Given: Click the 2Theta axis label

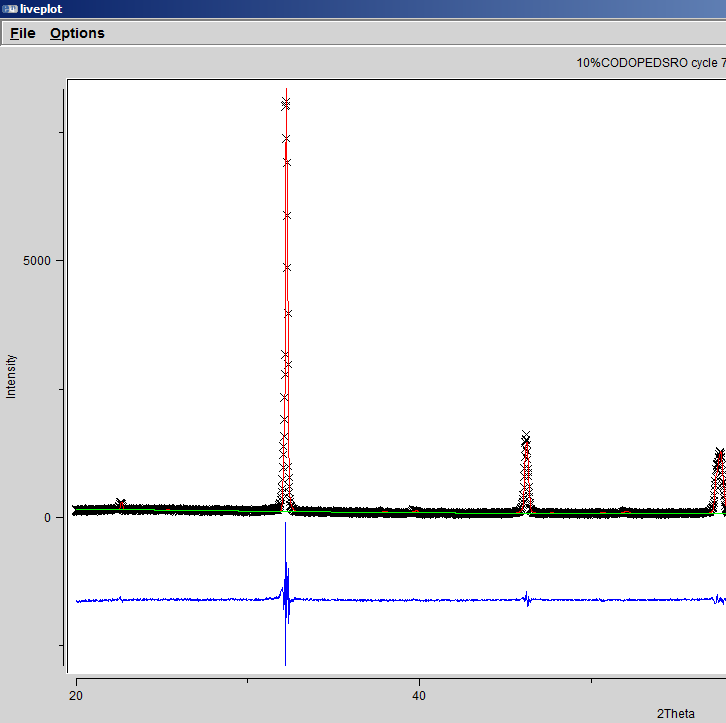Looking at the screenshot, I should pyautogui.click(x=676, y=714).
